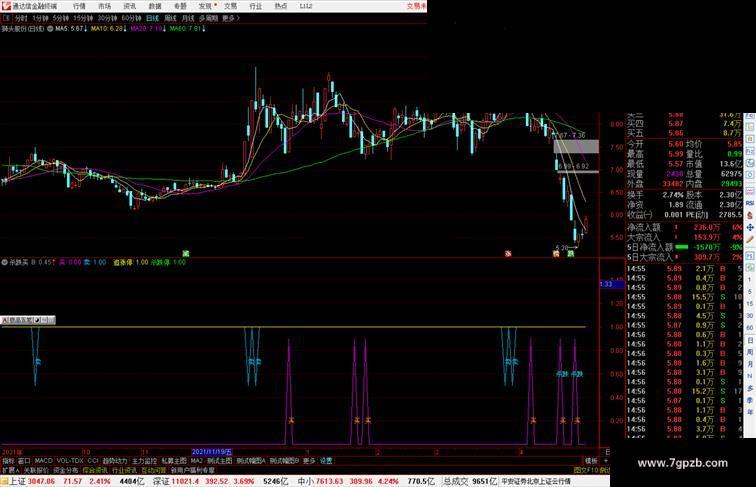This screenshot has width=756, height=487.
Task: Open the 数据 menu
Action: (x=155, y=6)
